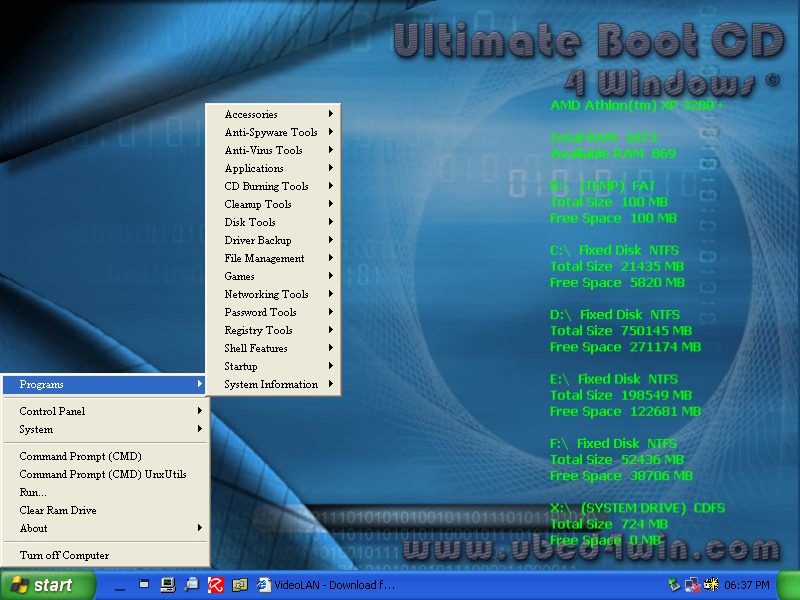Expand the Anti-Spyware Tools submenu
This screenshot has height=600, width=800.
(272, 132)
